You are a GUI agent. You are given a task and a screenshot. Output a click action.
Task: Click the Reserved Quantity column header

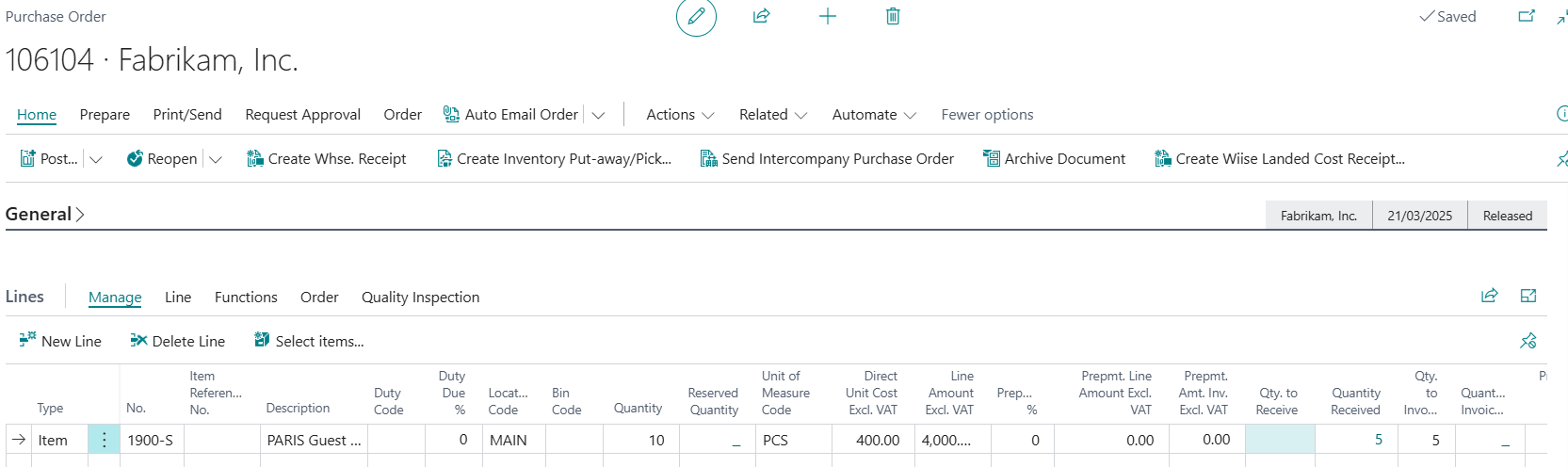(713, 401)
